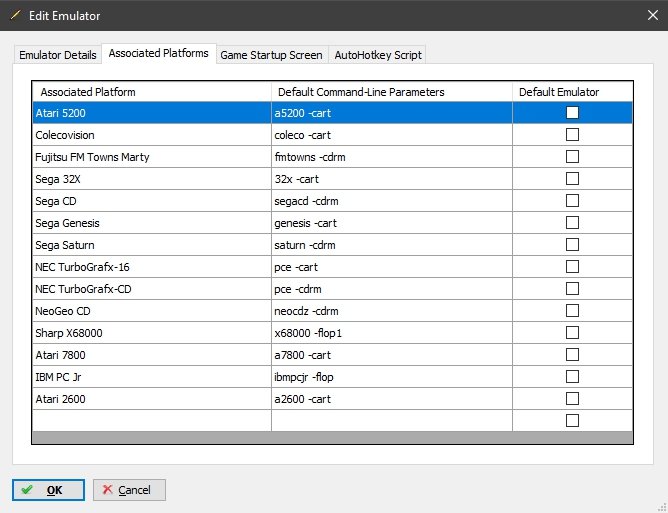Select the Associated Platforms tab
668x513 pixels.
pos(158,53)
